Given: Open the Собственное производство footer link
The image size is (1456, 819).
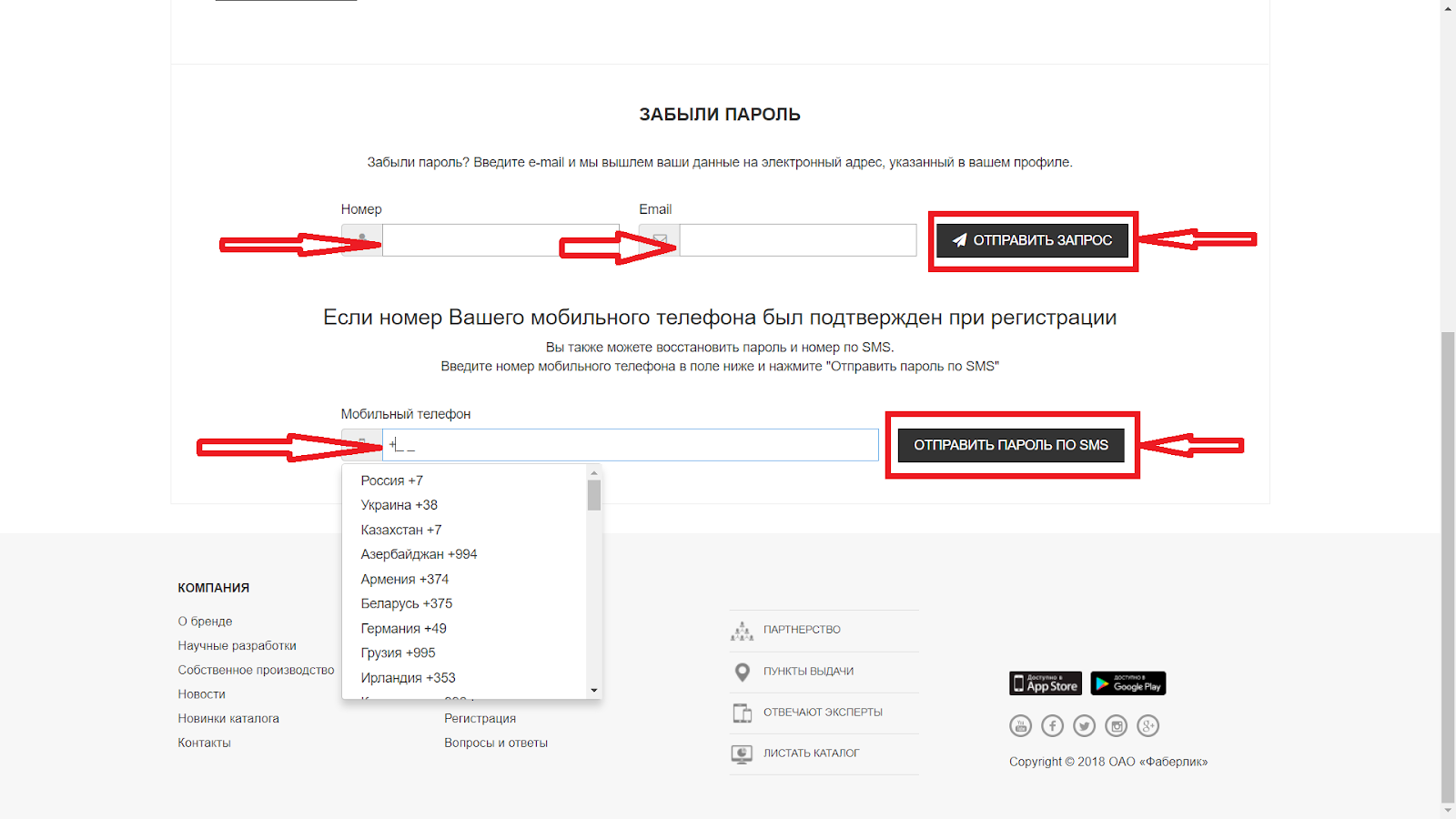Looking at the screenshot, I should 256,671.
